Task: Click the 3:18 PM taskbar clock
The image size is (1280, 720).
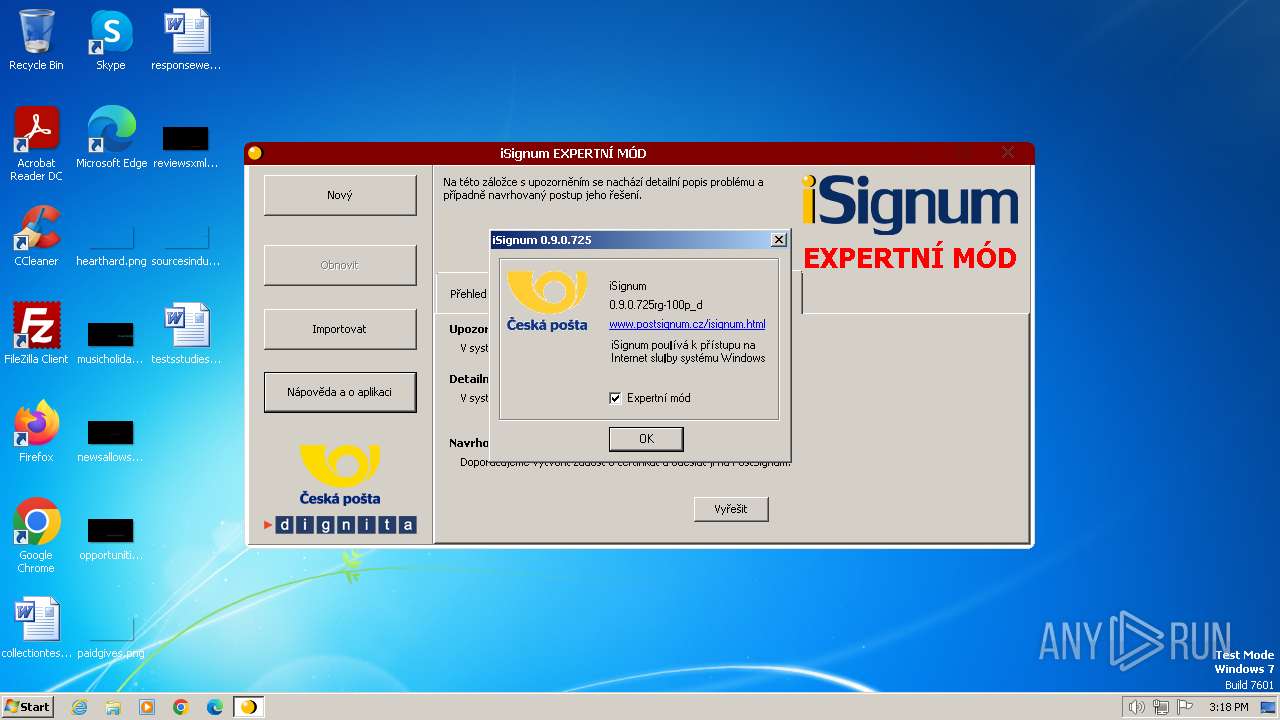Action: (1228, 707)
